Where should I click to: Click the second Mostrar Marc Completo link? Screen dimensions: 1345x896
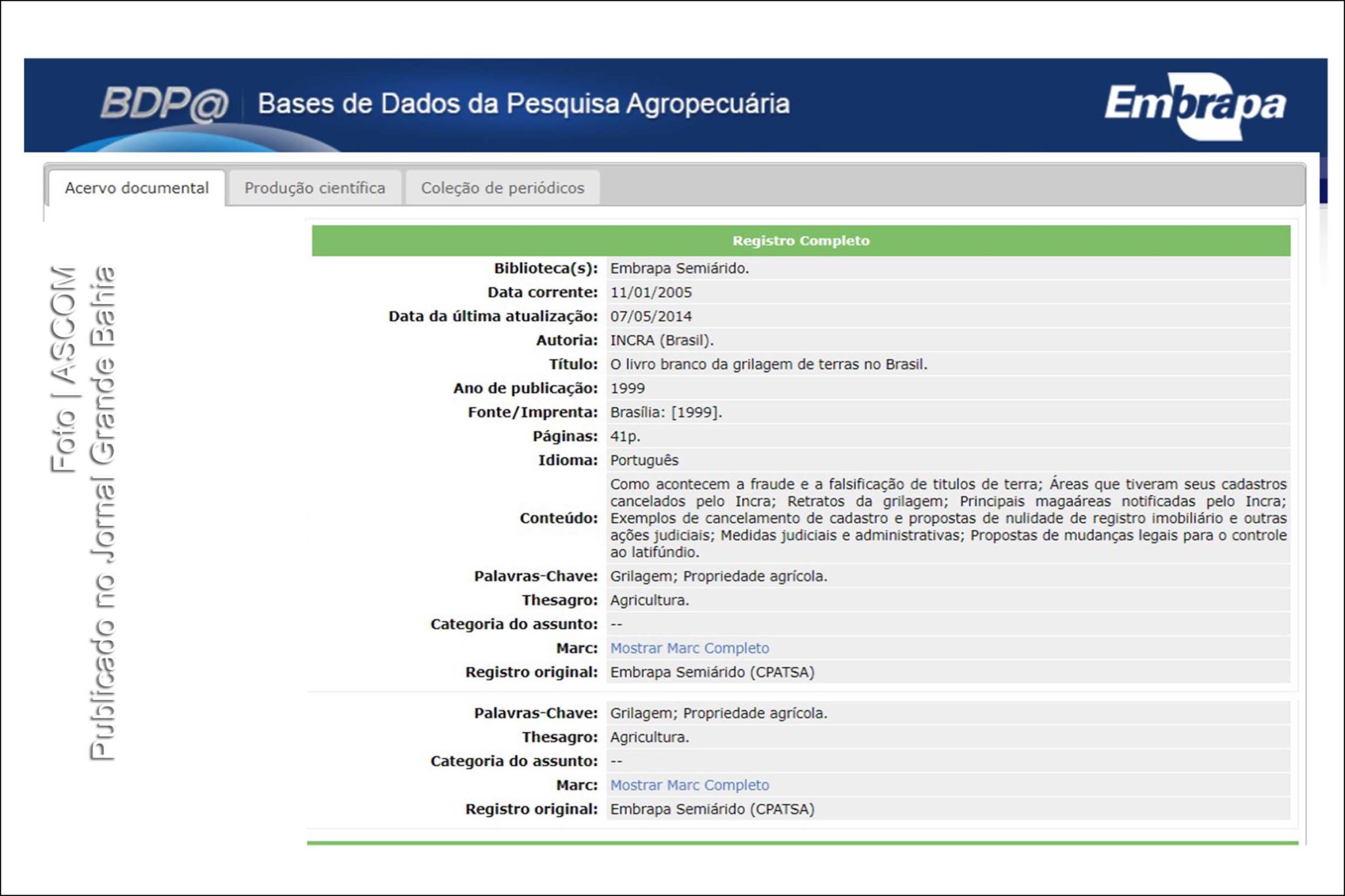(690, 786)
